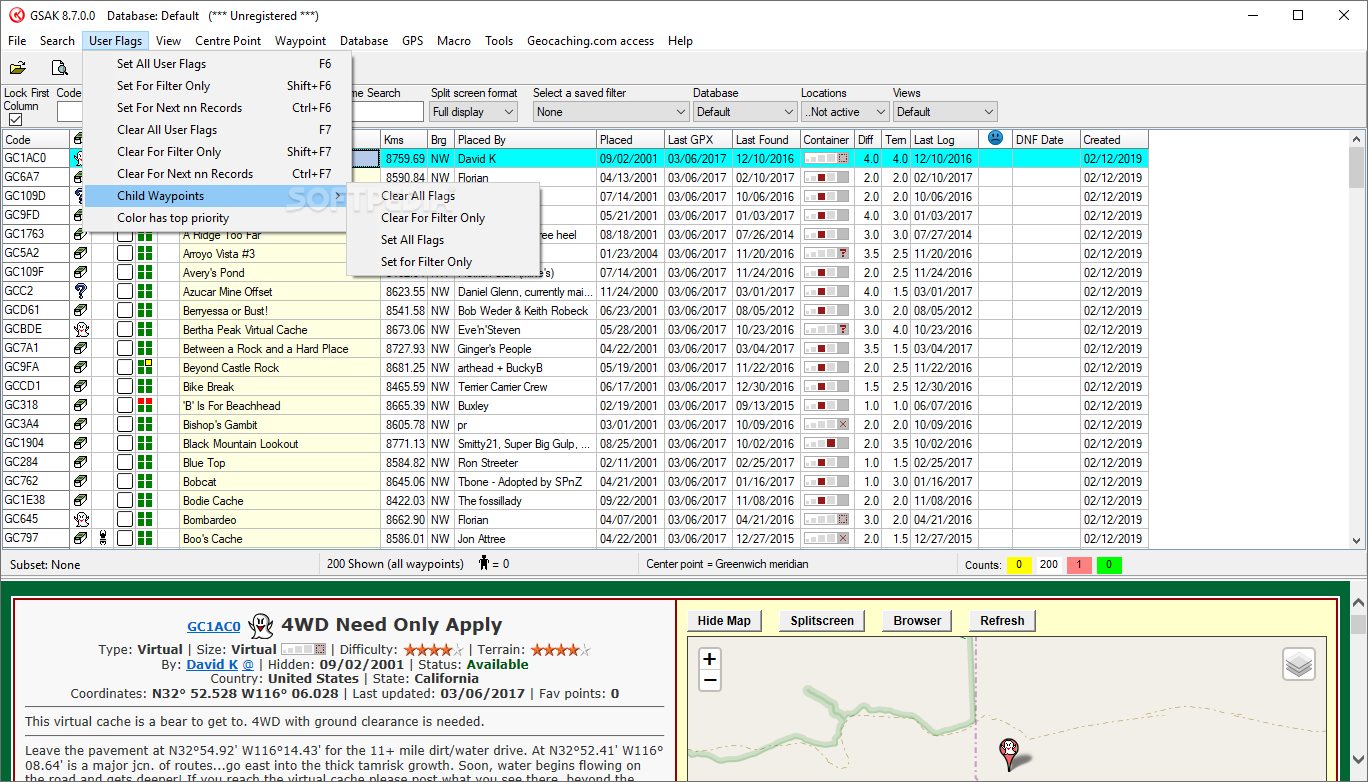The width and height of the screenshot is (1368, 782).
Task: Check the user flag for Berryessa or Bust!
Action: [125, 311]
